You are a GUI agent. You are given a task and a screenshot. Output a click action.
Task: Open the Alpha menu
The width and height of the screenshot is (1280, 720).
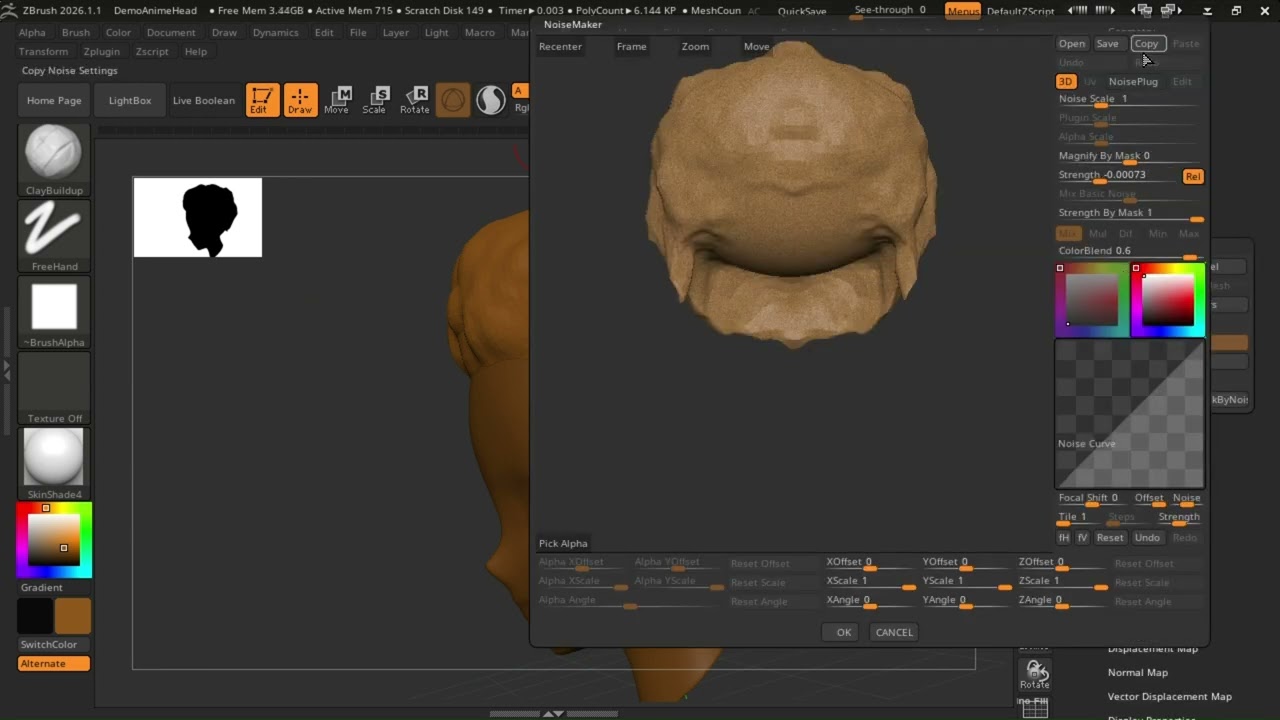tap(32, 32)
